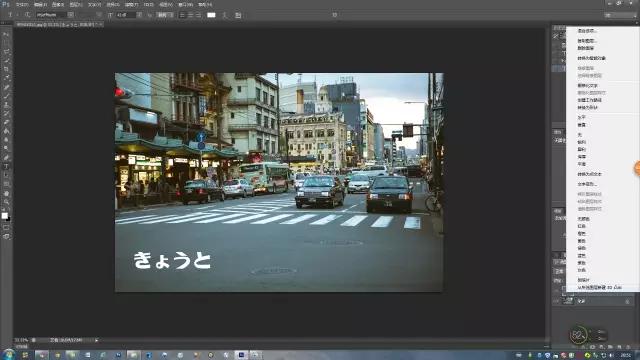Left align the text
The width and height of the screenshot is (640, 360).
pos(182,15)
